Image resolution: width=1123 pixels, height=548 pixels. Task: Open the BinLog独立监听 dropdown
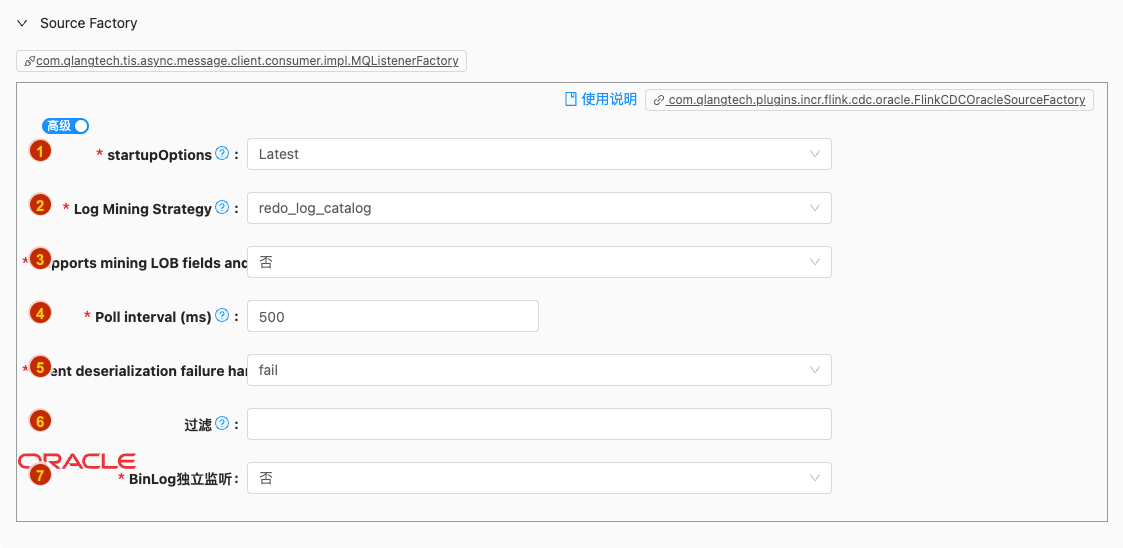pos(538,478)
